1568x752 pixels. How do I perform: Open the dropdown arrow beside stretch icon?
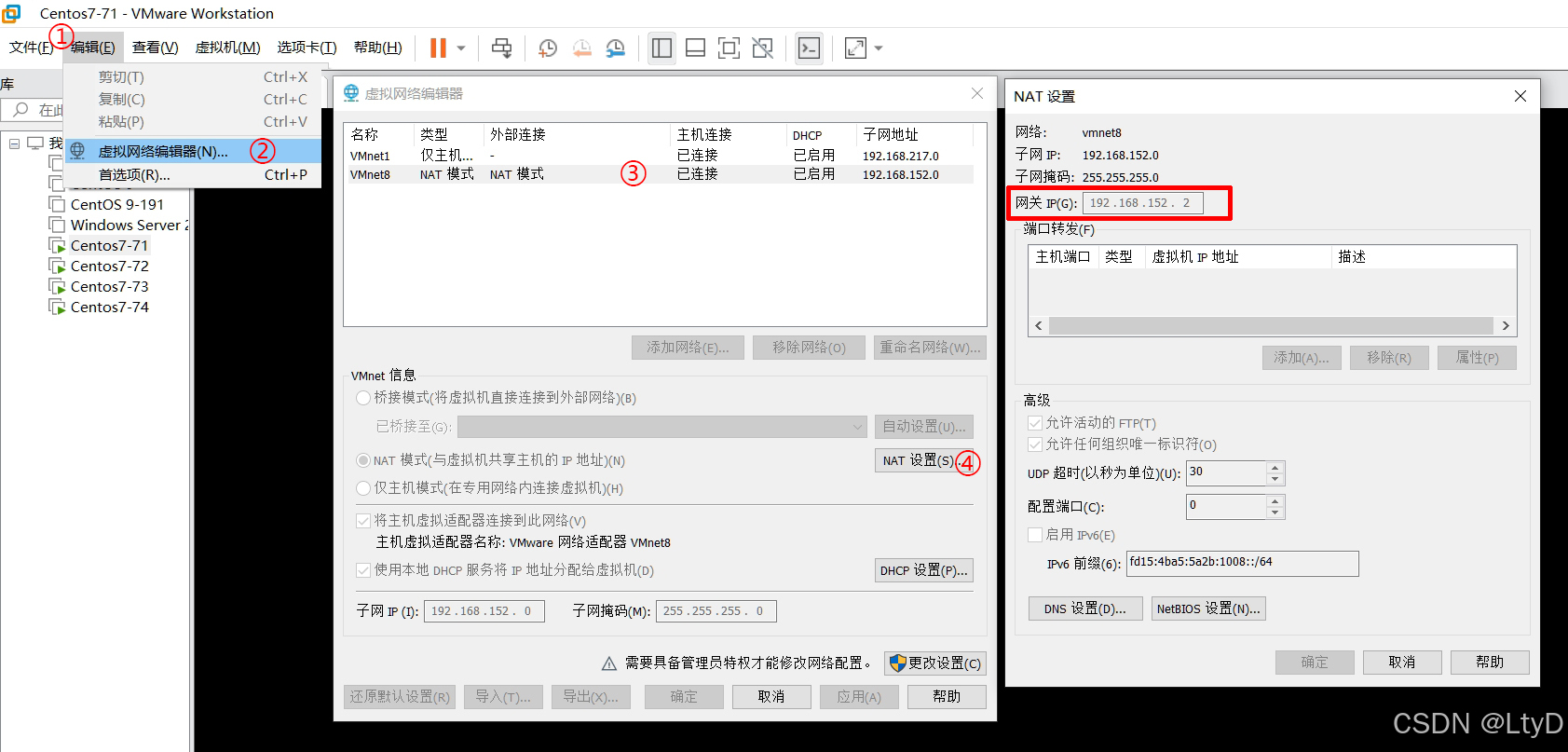879,48
